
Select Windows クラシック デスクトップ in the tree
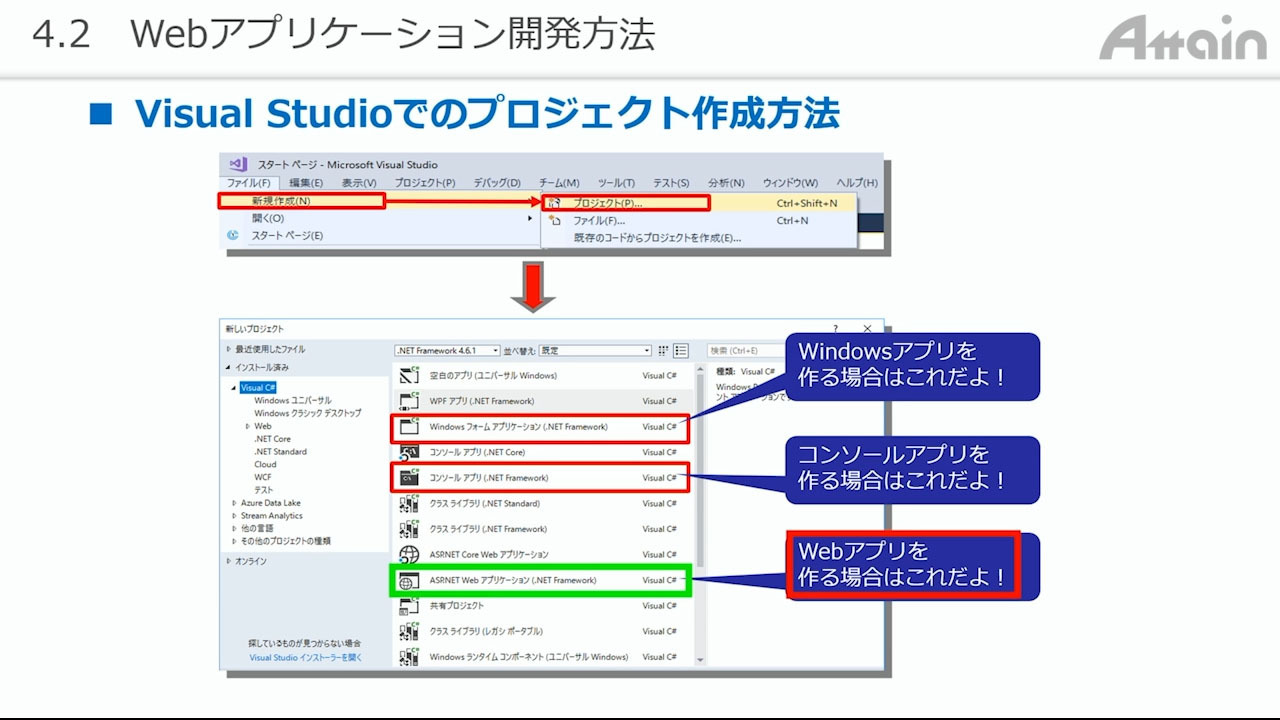pos(308,413)
